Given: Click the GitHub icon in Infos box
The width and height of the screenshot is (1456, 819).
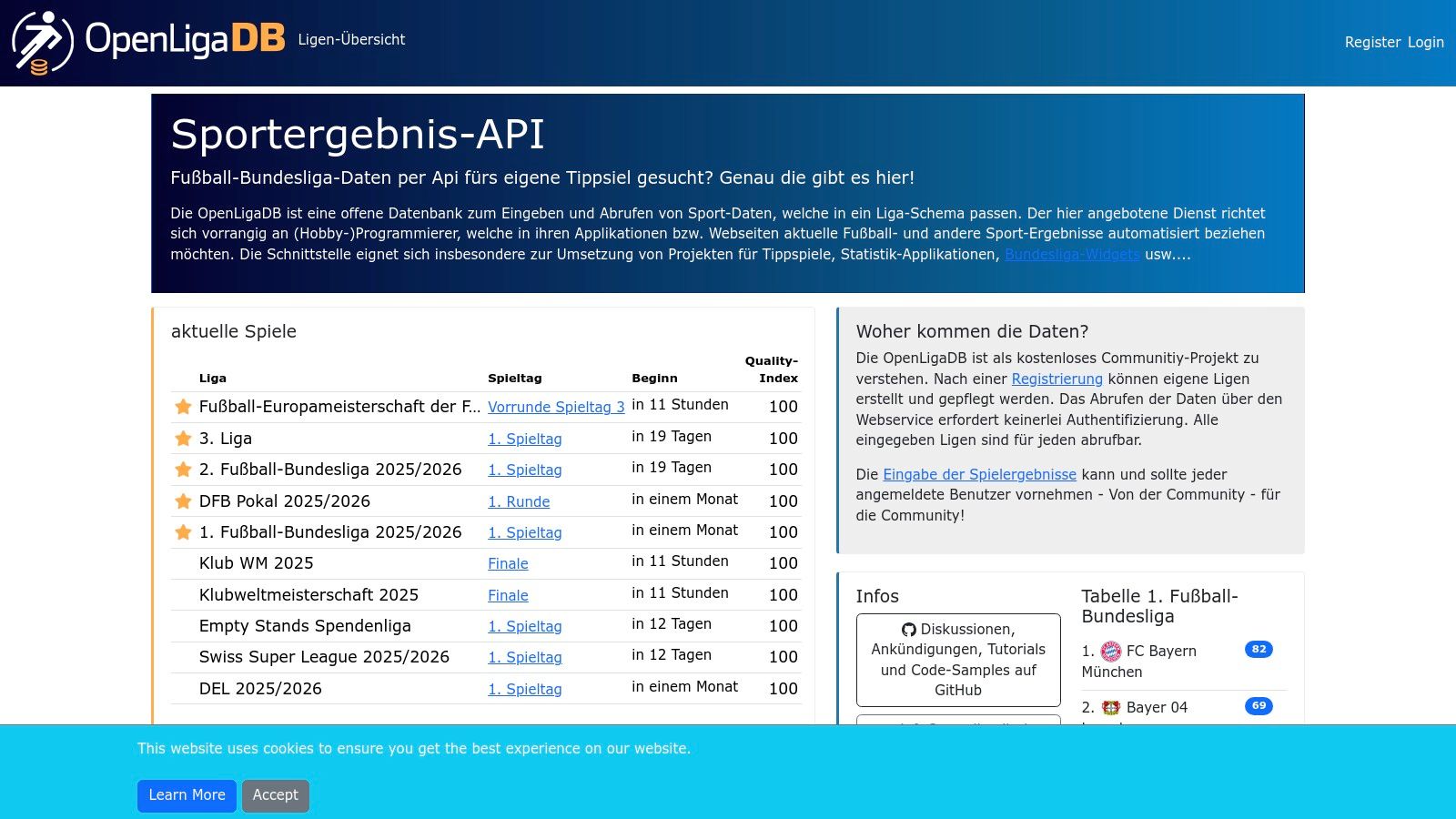Looking at the screenshot, I should point(909,630).
